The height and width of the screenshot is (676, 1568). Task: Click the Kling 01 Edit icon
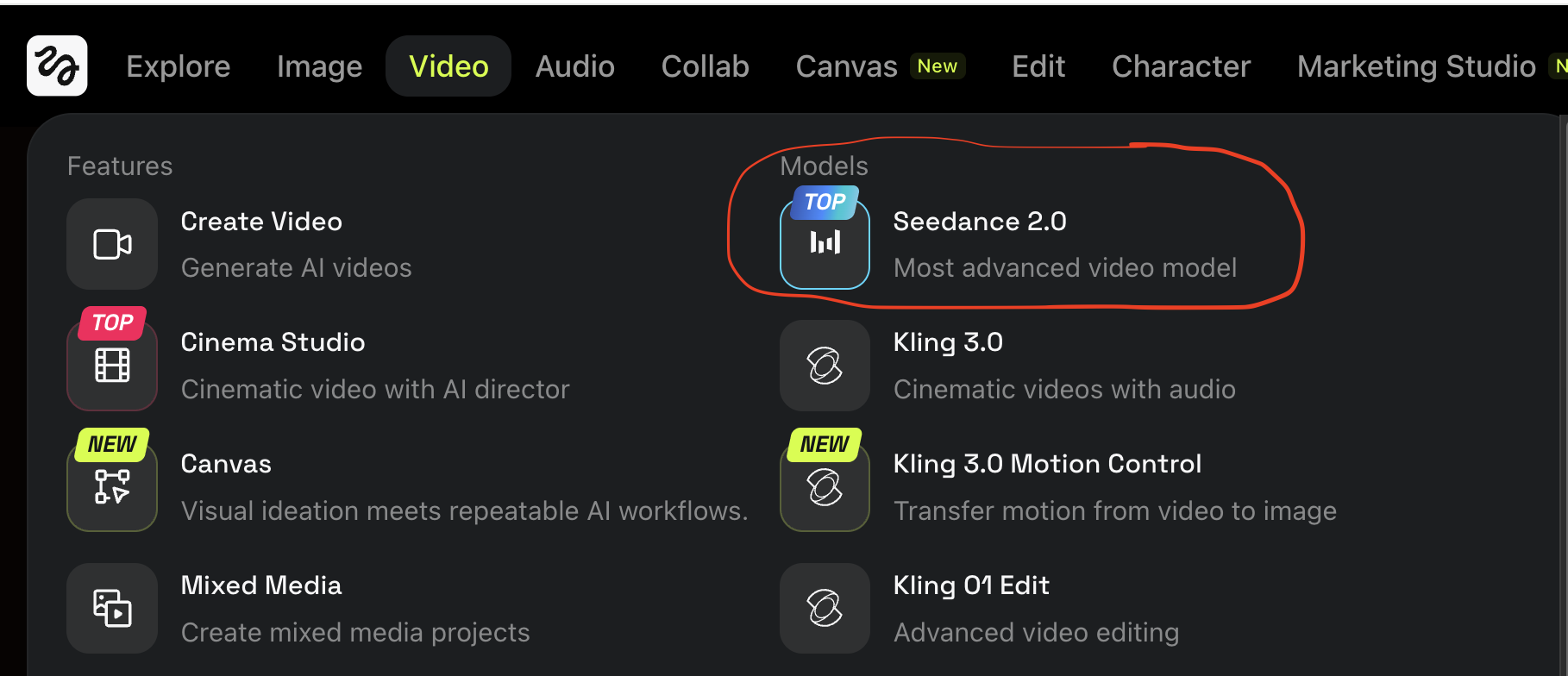pyautogui.click(x=825, y=608)
